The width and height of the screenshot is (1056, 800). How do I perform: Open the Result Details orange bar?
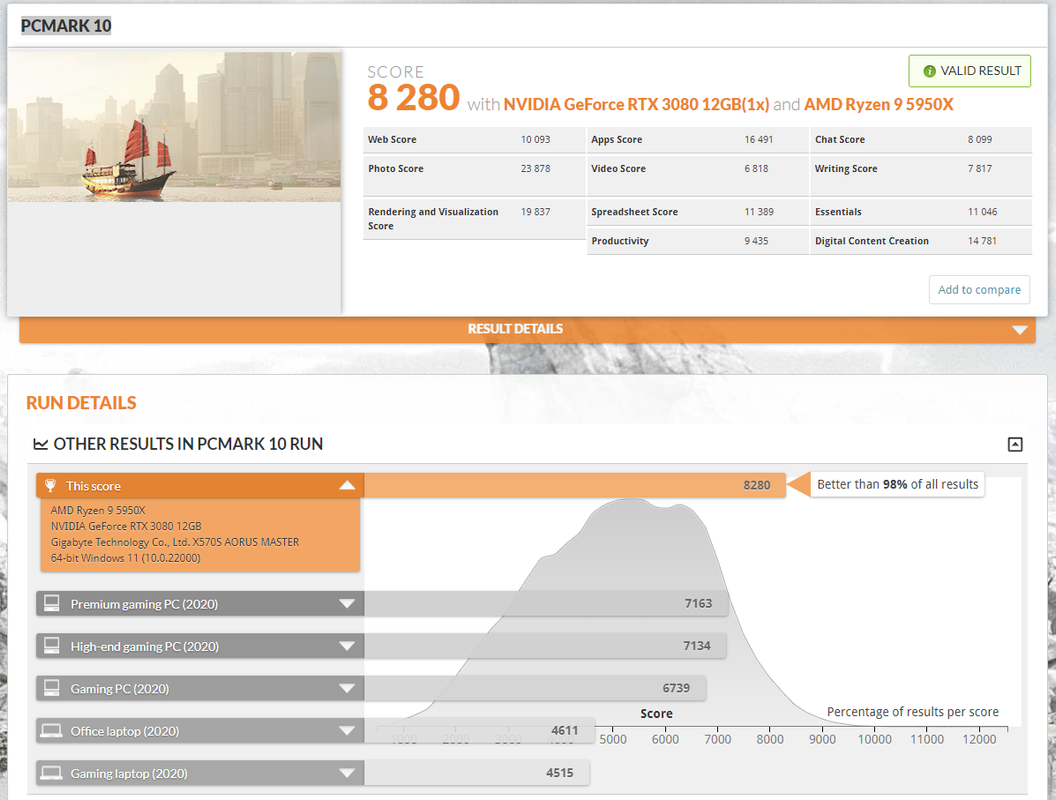tap(527, 329)
